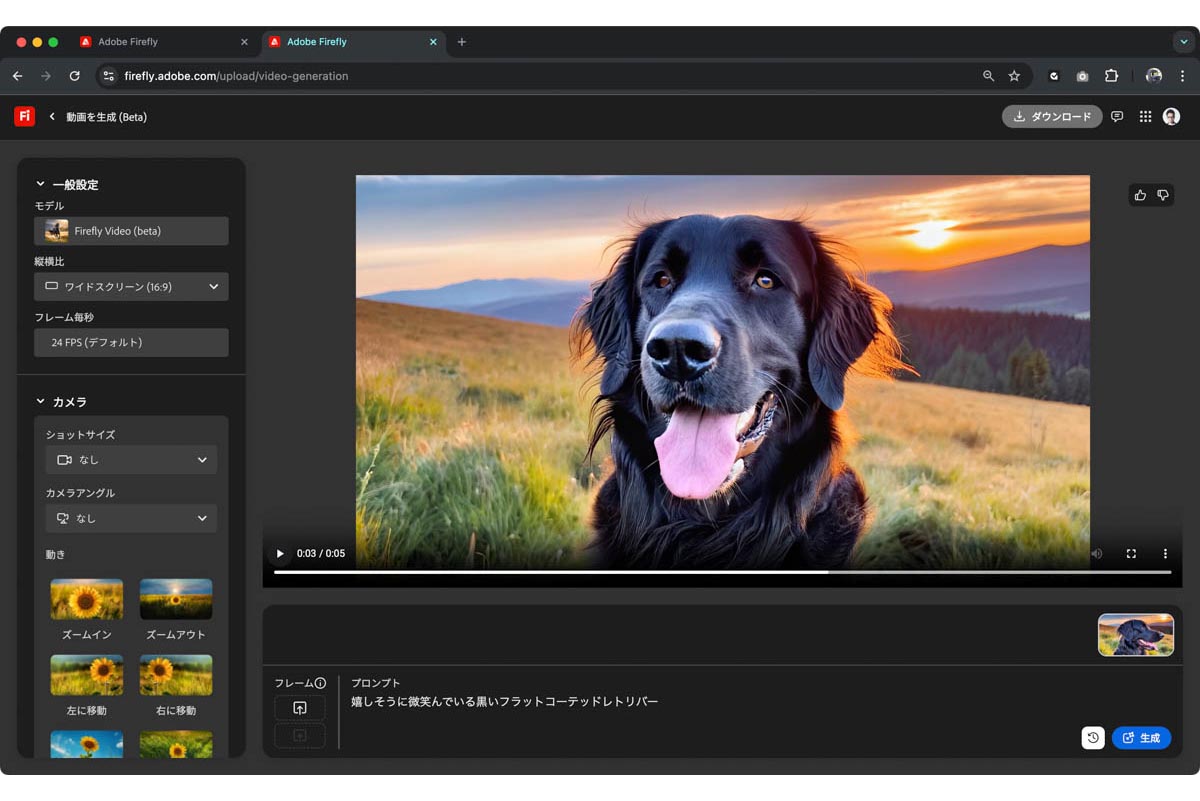
Task: Open the ショットサイズ dropdown
Action: (131, 459)
